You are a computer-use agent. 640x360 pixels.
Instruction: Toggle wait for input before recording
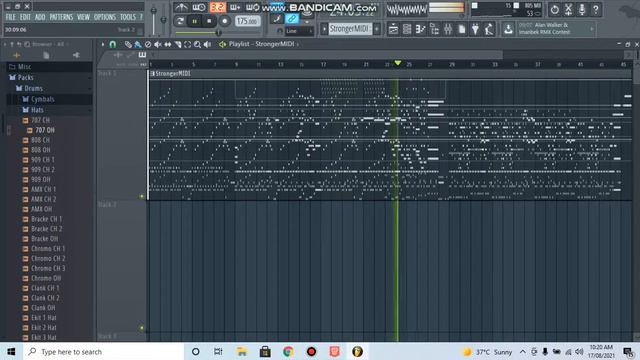(199, 7)
